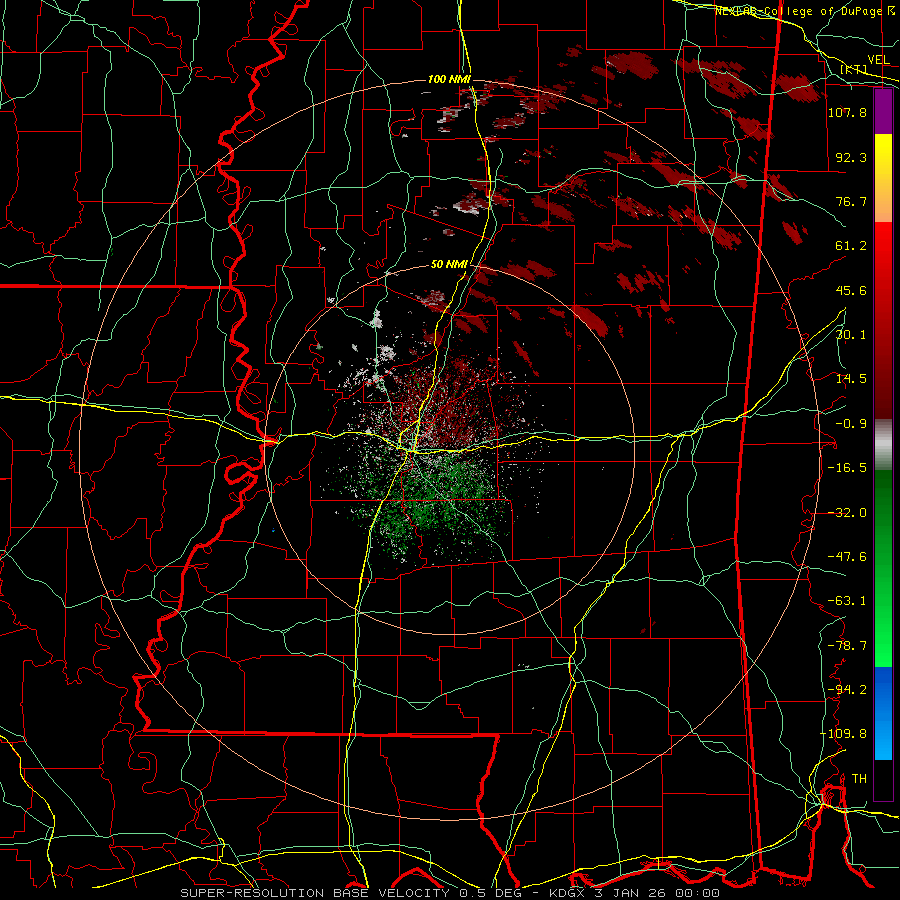Select the 107.8 velocity scale value

click(x=847, y=112)
